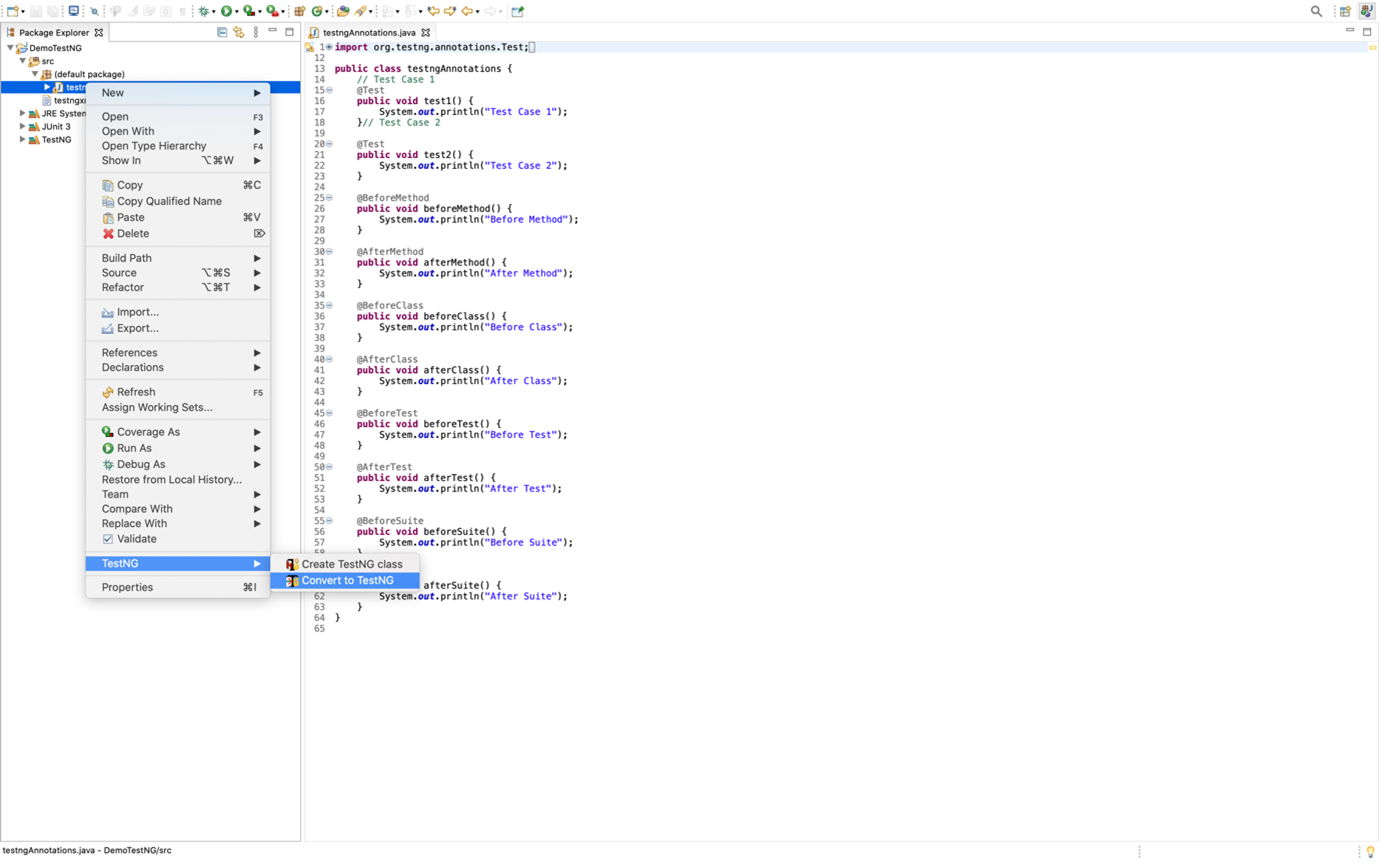
Task: Click the Search icon near the top right
Action: click(x=1317, y=9)
